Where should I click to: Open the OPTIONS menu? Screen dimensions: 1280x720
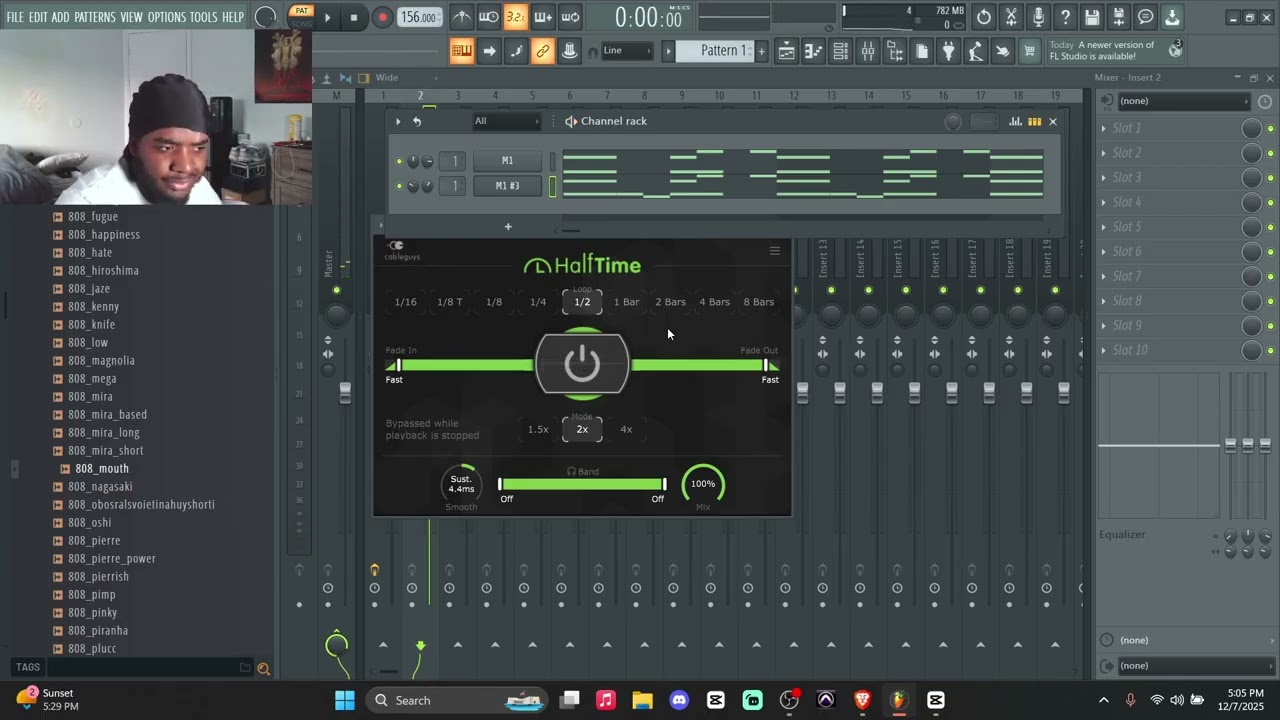click(x=167, y=17)
